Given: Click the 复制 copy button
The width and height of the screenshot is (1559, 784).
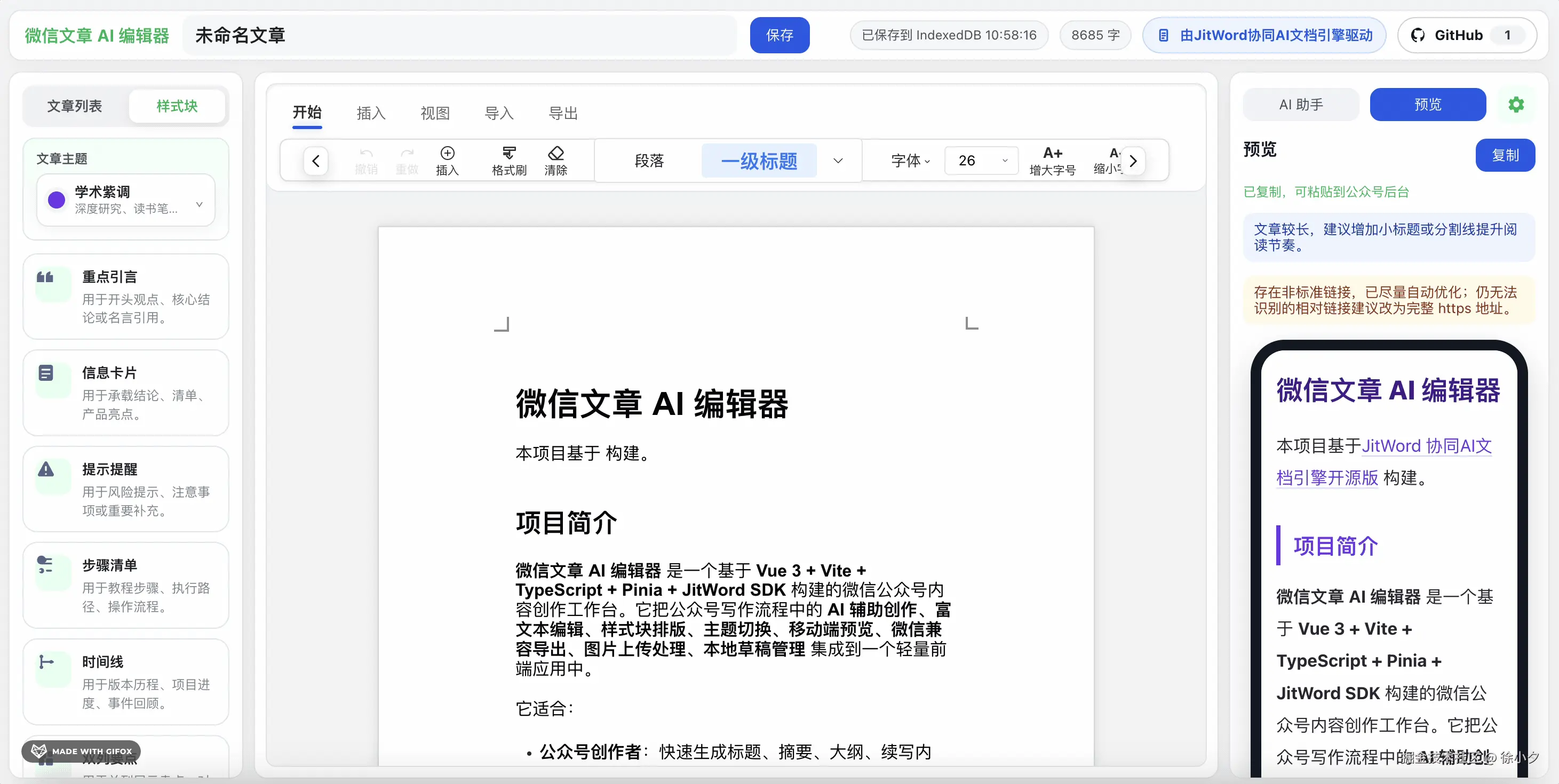Looking at the screenshot, I should click(x=1505, y=156).
